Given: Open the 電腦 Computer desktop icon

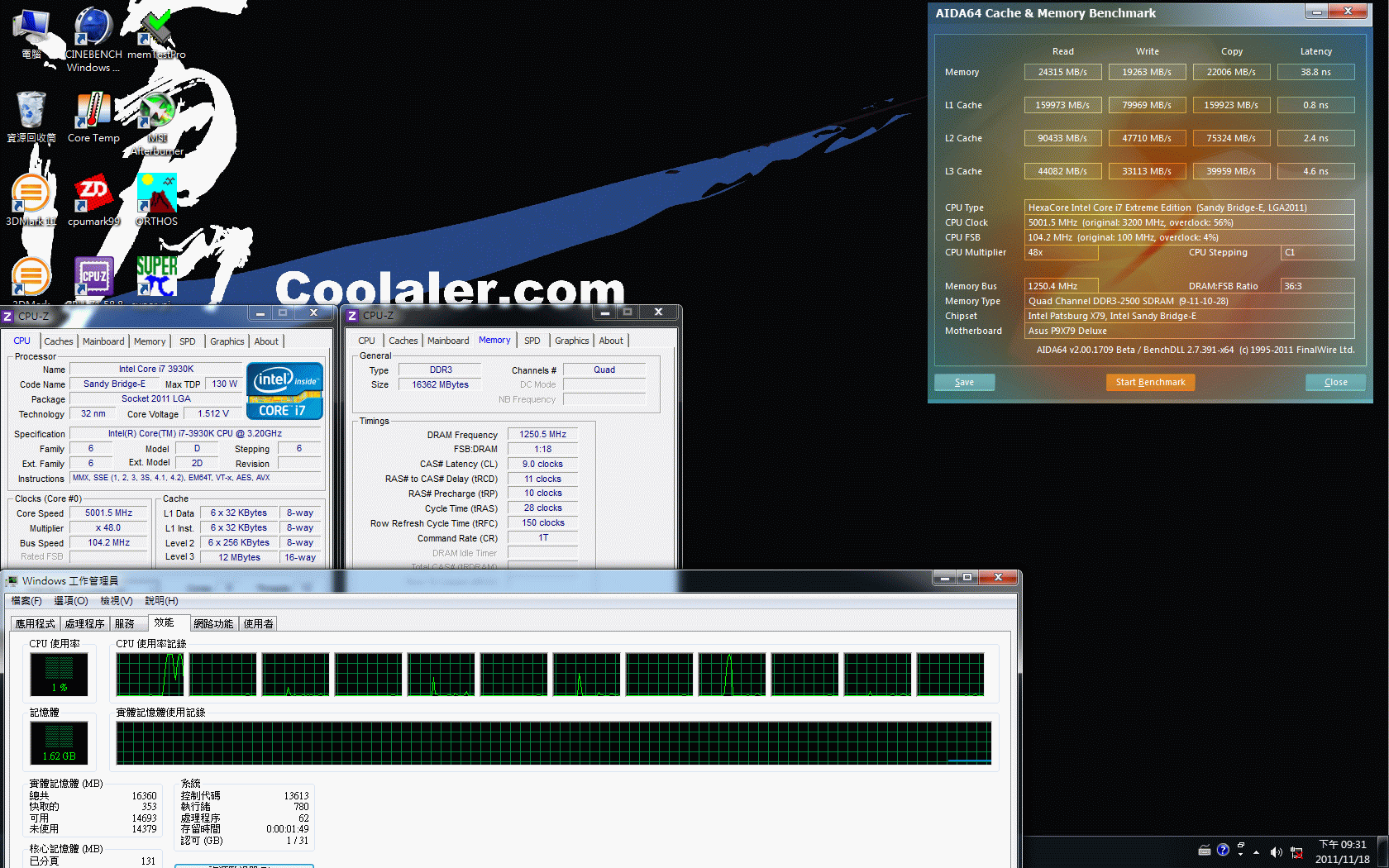Looking at the screenshot, I should pos(31,33).
